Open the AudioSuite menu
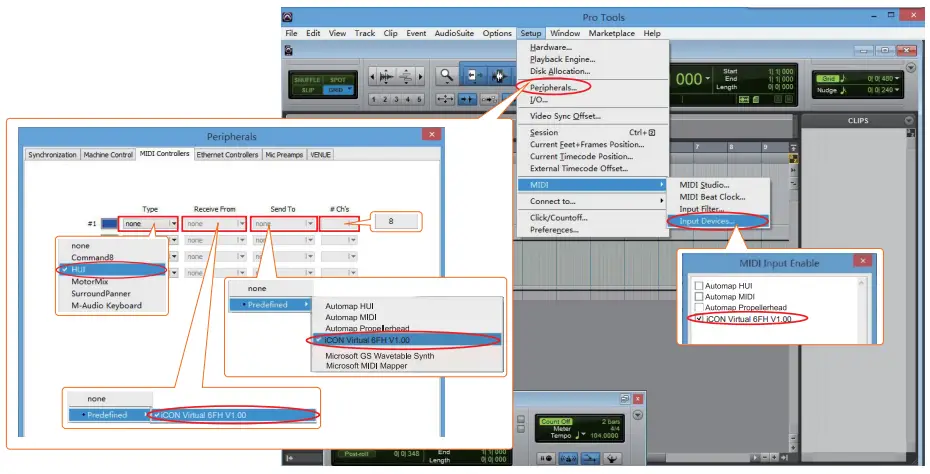 (x=454, y=33)
